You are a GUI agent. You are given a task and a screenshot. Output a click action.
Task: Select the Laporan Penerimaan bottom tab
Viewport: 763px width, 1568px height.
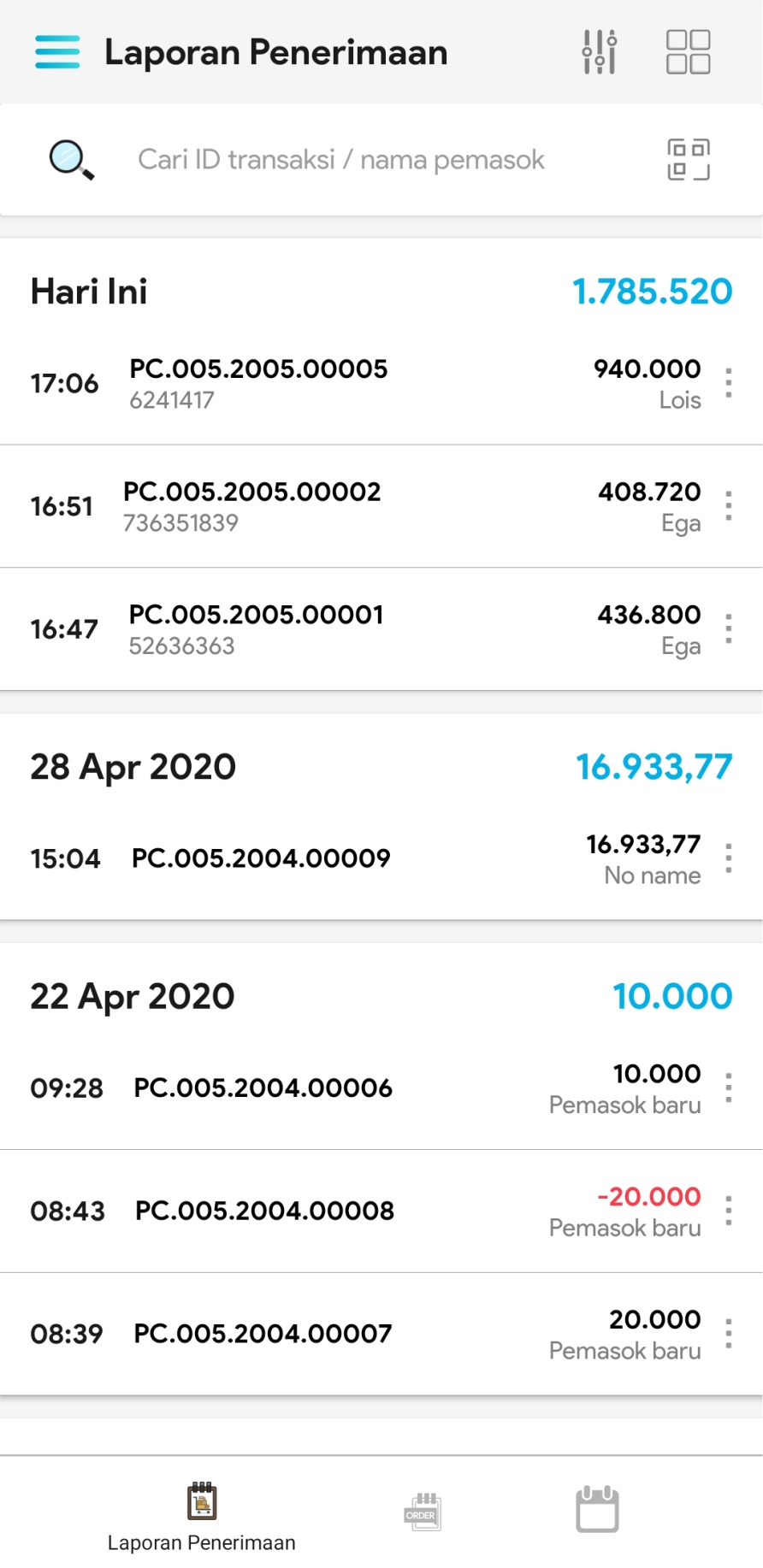pyautogui.click(x=202, y=1517)
